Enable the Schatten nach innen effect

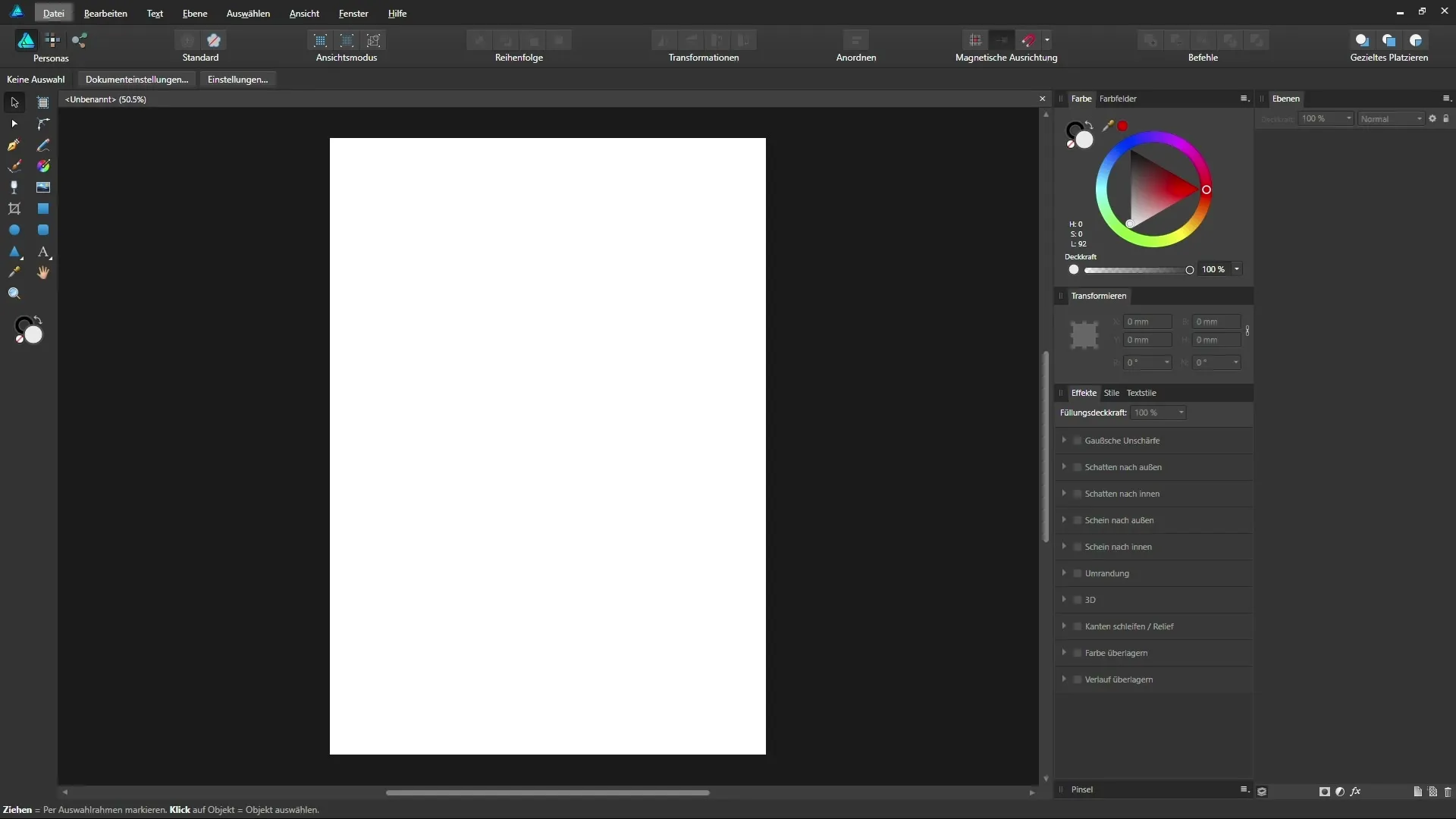coord(1077,494)
